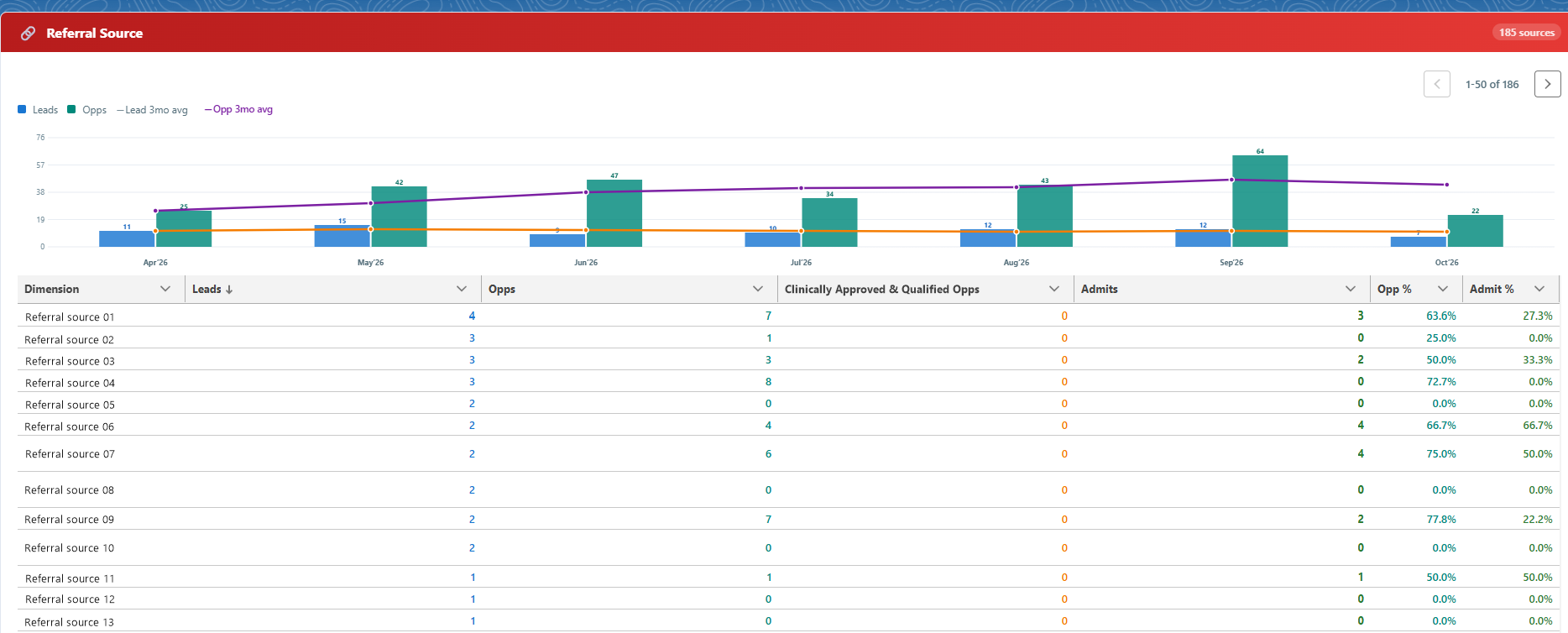Toggle the Opp 3mo avg line
This screenshot has width=1568, height=633.
click(238, 109)
